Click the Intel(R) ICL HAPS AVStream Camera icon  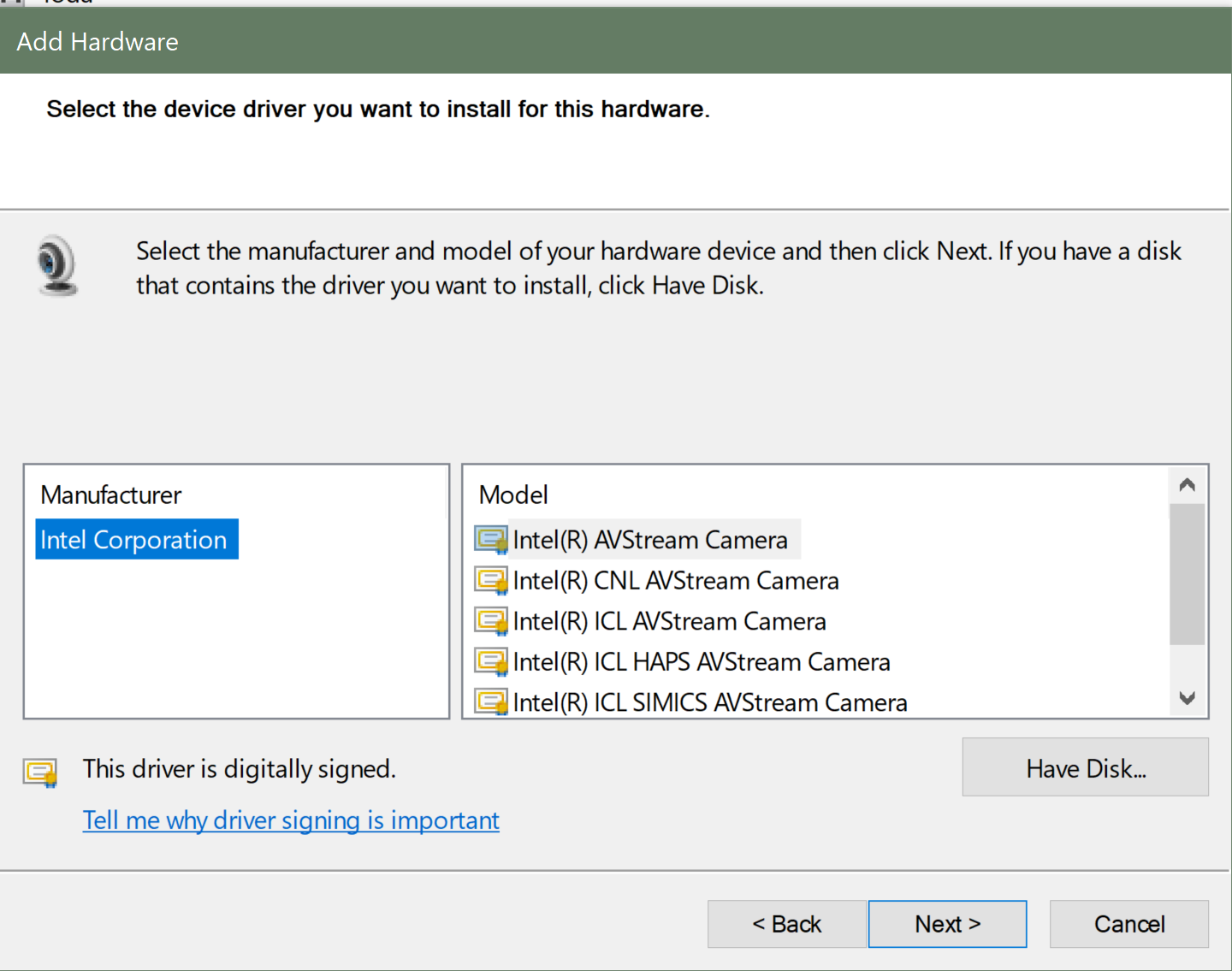click(x=491, y=662)
